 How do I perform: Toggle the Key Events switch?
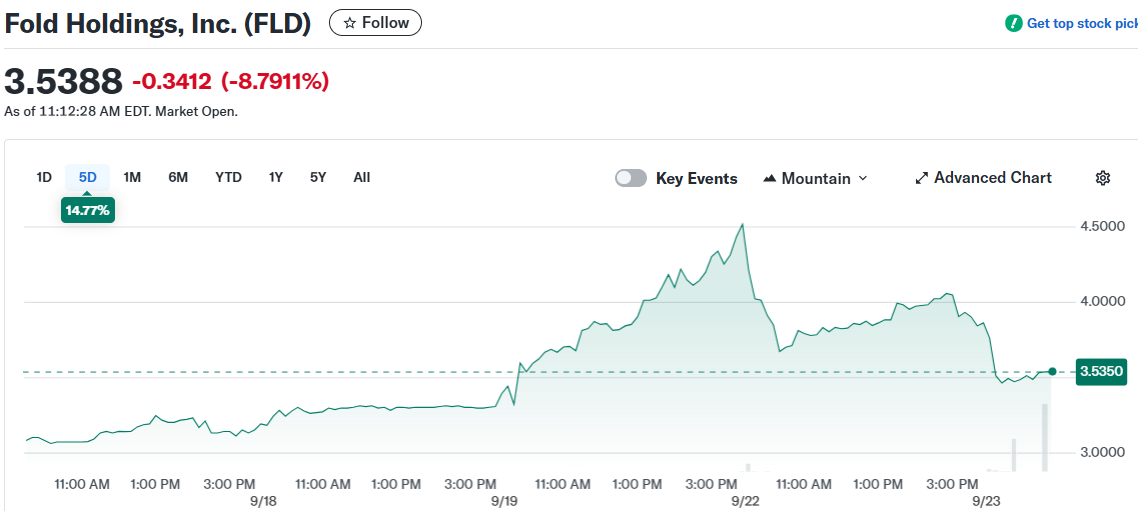631,179
